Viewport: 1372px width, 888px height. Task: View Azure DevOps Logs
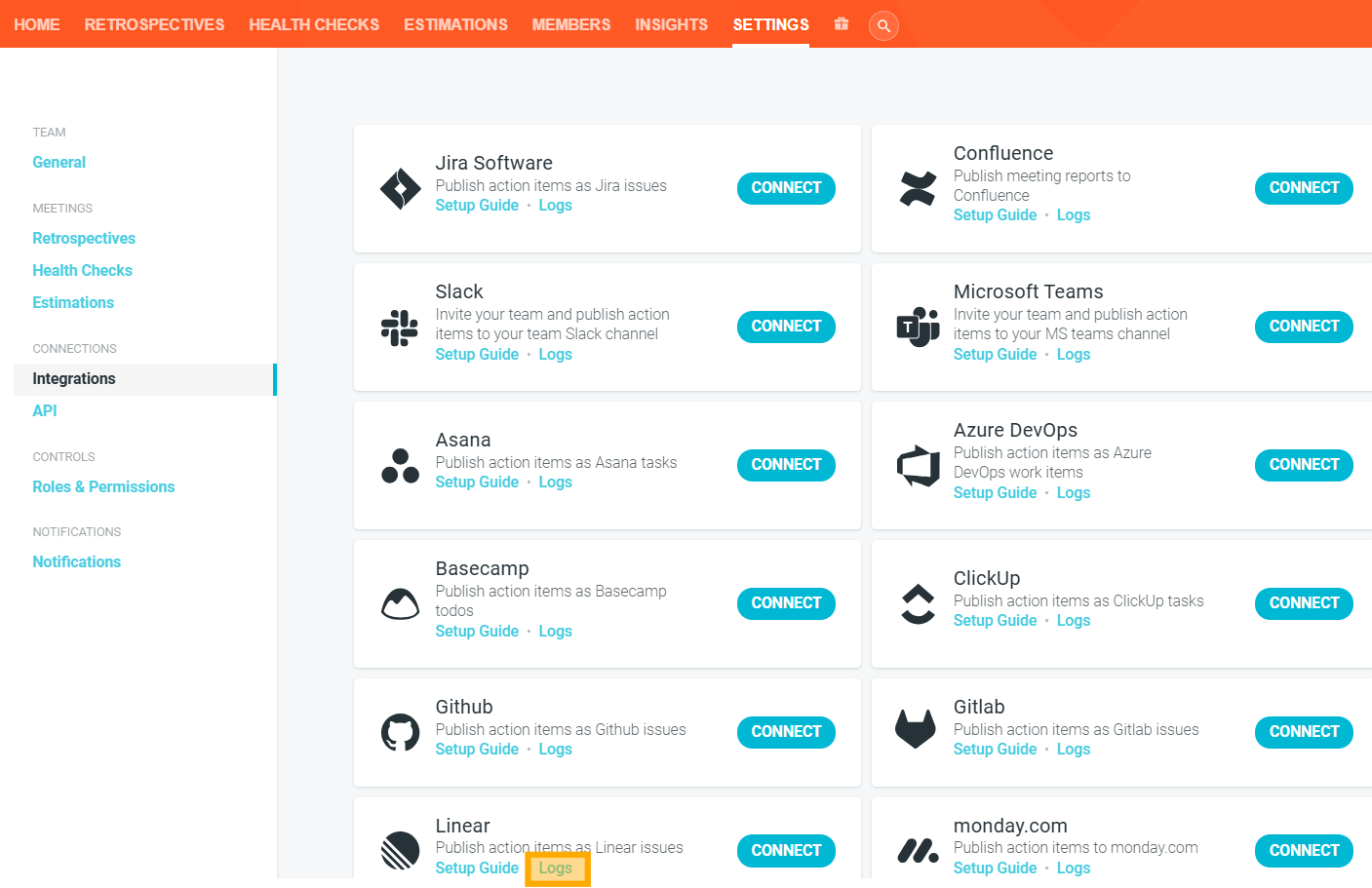(x=1073, y=493)
